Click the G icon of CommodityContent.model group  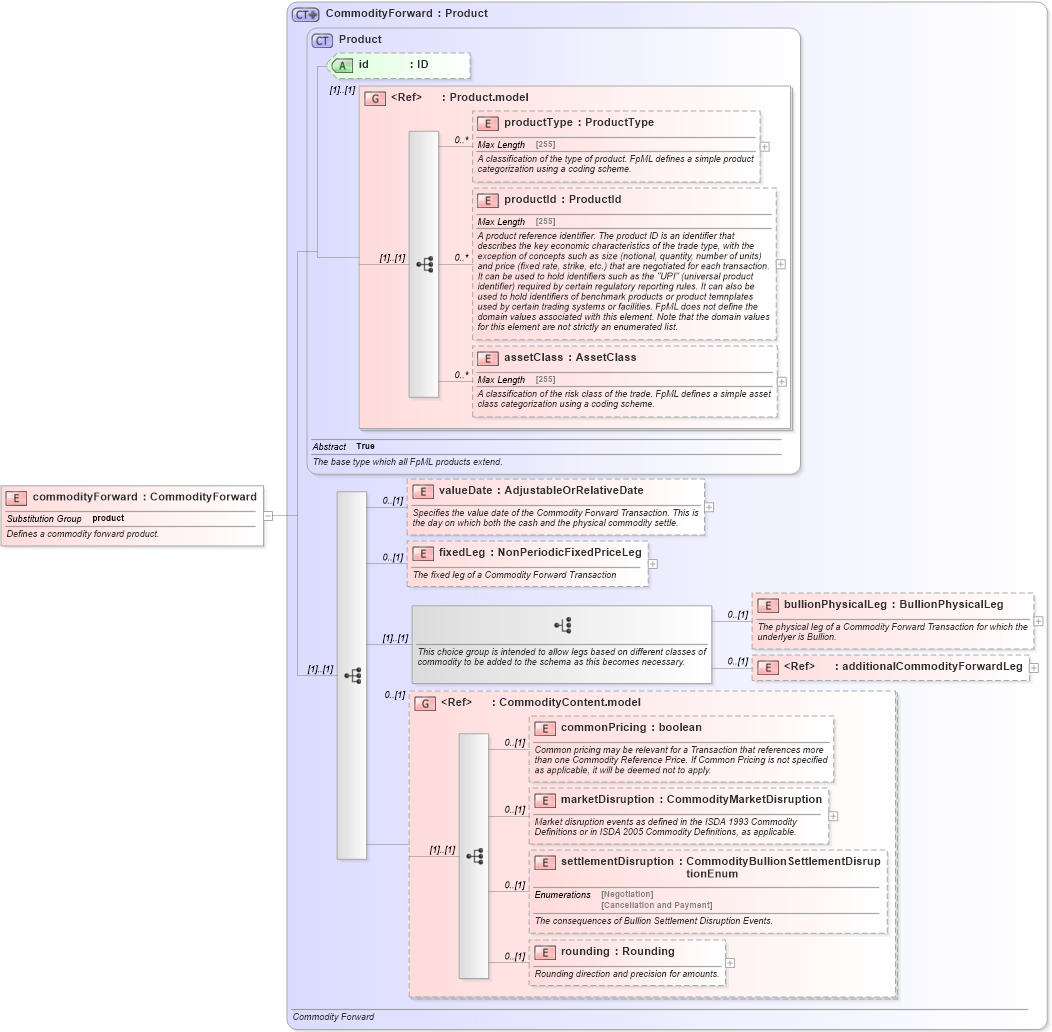425,704
